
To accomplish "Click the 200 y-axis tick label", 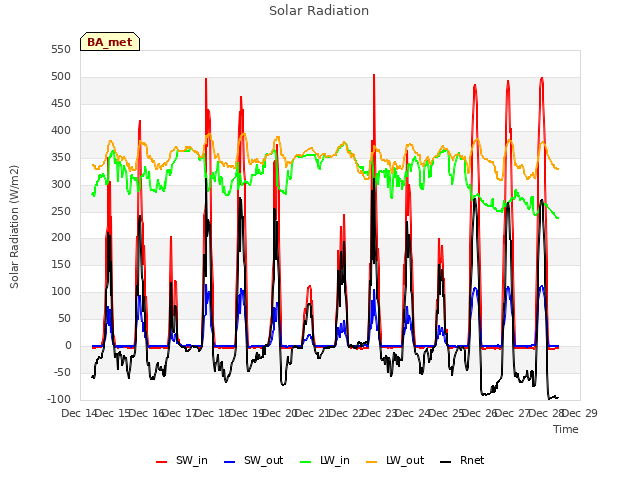I will pyautogui.click(x=61, y=237).
